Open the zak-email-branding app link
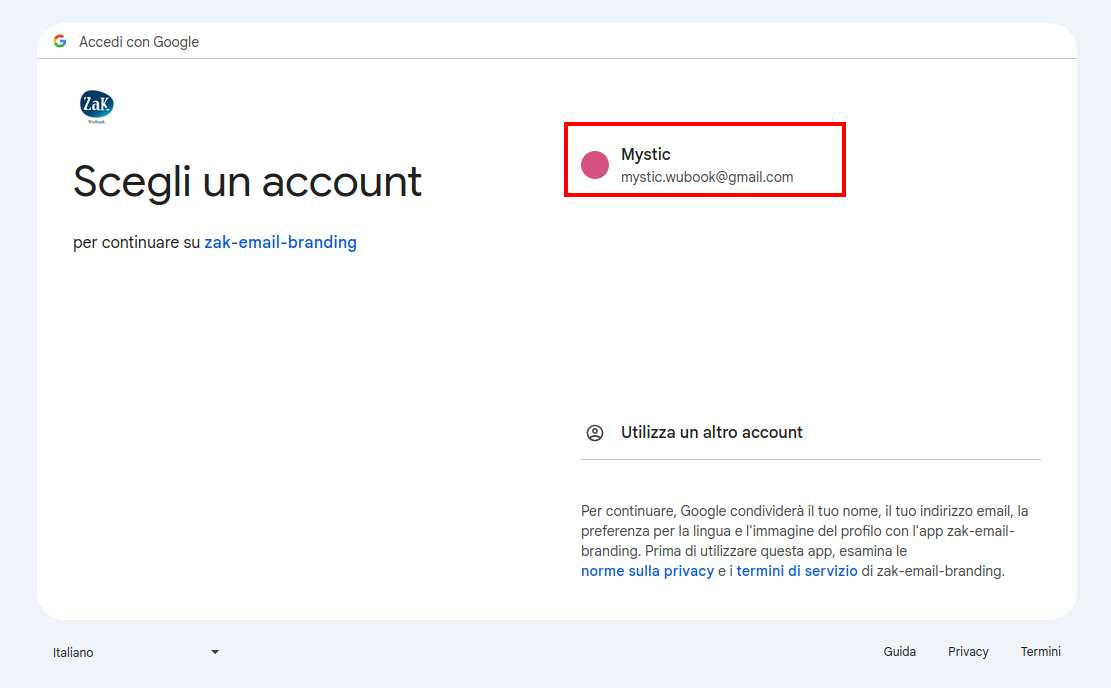 (x=280, y=242)
